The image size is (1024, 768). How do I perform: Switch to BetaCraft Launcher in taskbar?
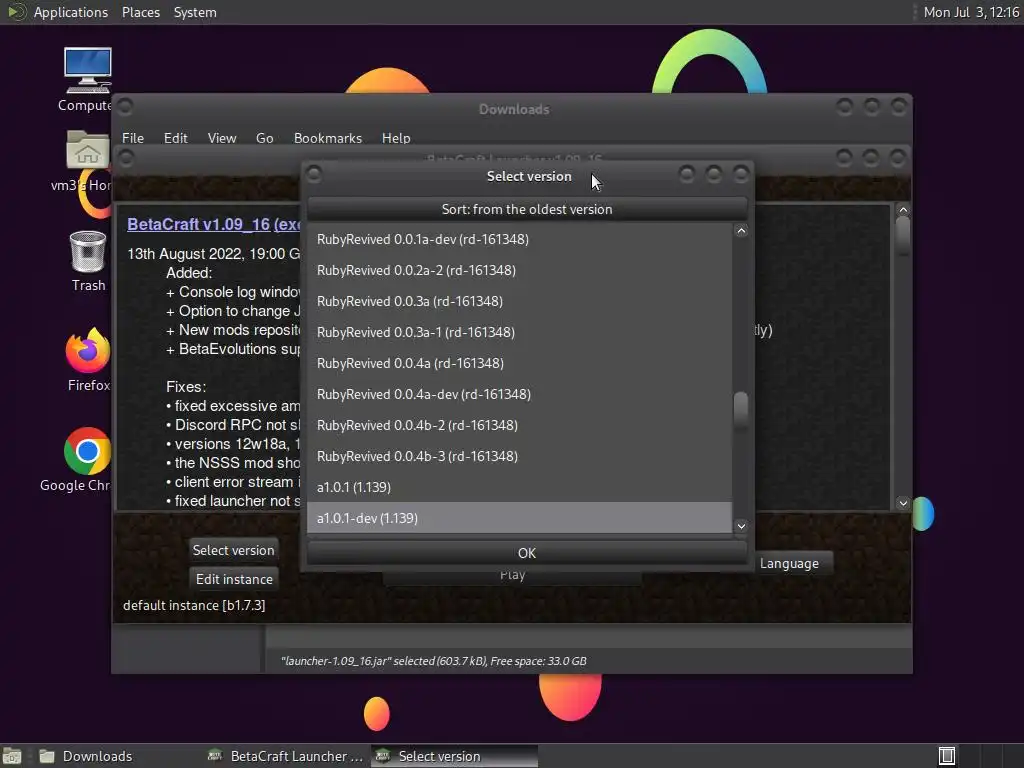(x=286, y=756)
